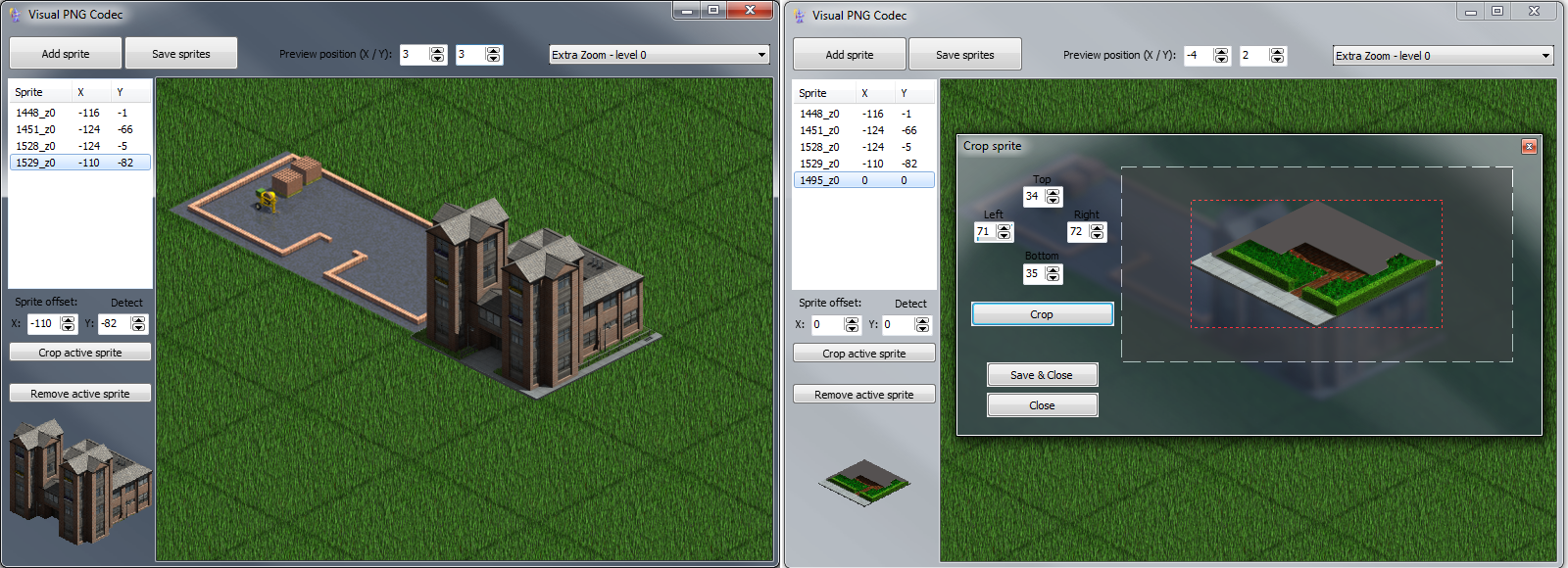Click the Right crop value field

[x=1078, y=232]
